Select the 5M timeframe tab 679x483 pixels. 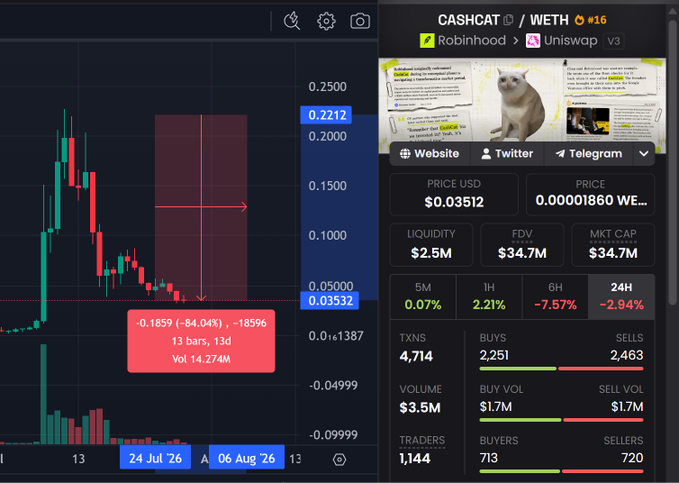pyautogui.click(x=423, y=297)
